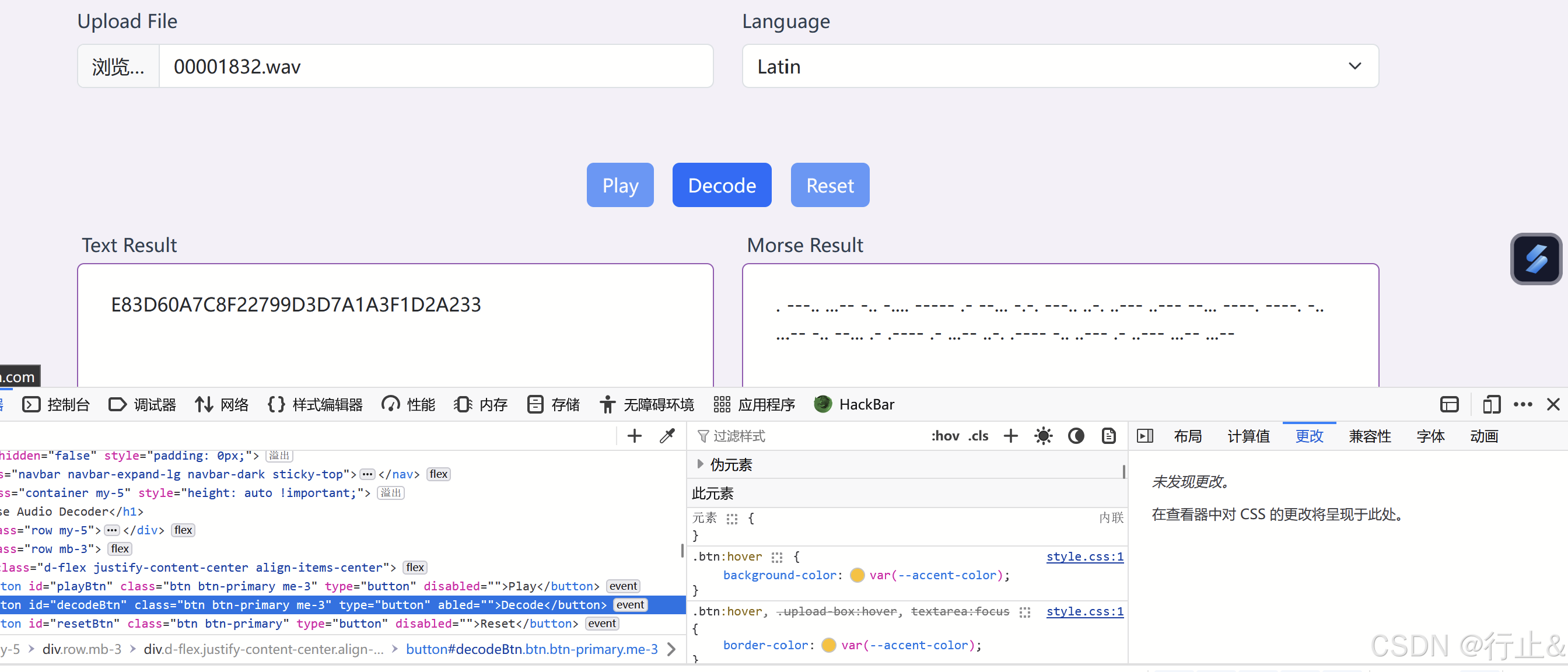Image resolution: width=1568 pixels, height=672 pixels.
Task: Click the add new node plus icon
Action: (634, 436)
